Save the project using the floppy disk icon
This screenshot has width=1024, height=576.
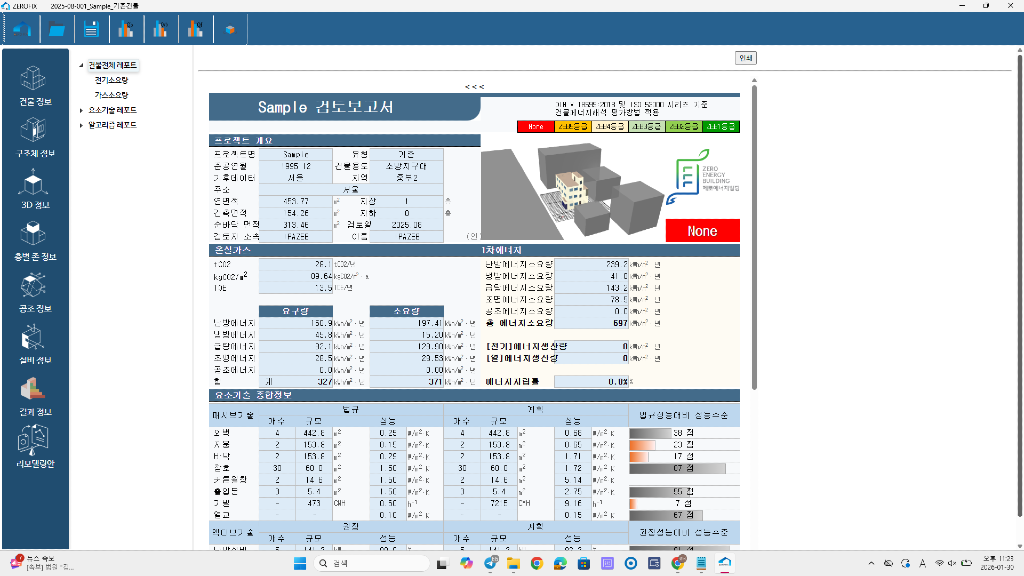click(91, 29)
